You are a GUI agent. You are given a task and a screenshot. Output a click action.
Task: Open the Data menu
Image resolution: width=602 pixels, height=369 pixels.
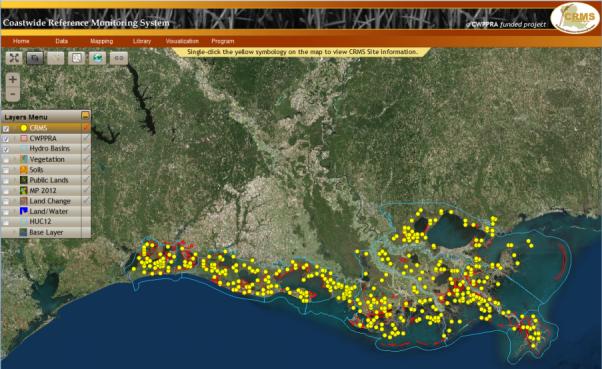click(x=61, y=41)
